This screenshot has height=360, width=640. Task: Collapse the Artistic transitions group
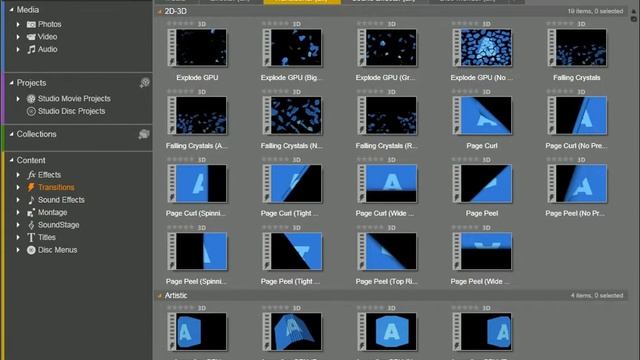[160, 296]
